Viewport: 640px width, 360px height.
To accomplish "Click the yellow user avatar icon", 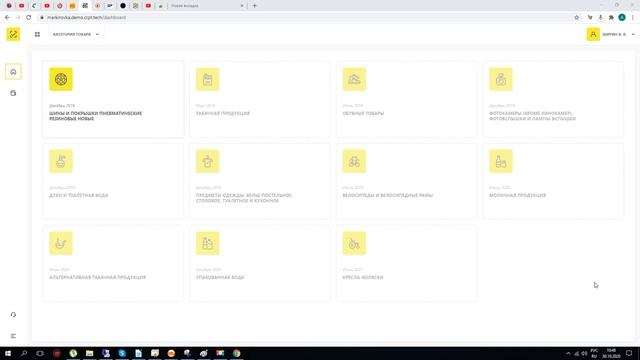I will 593,34.
